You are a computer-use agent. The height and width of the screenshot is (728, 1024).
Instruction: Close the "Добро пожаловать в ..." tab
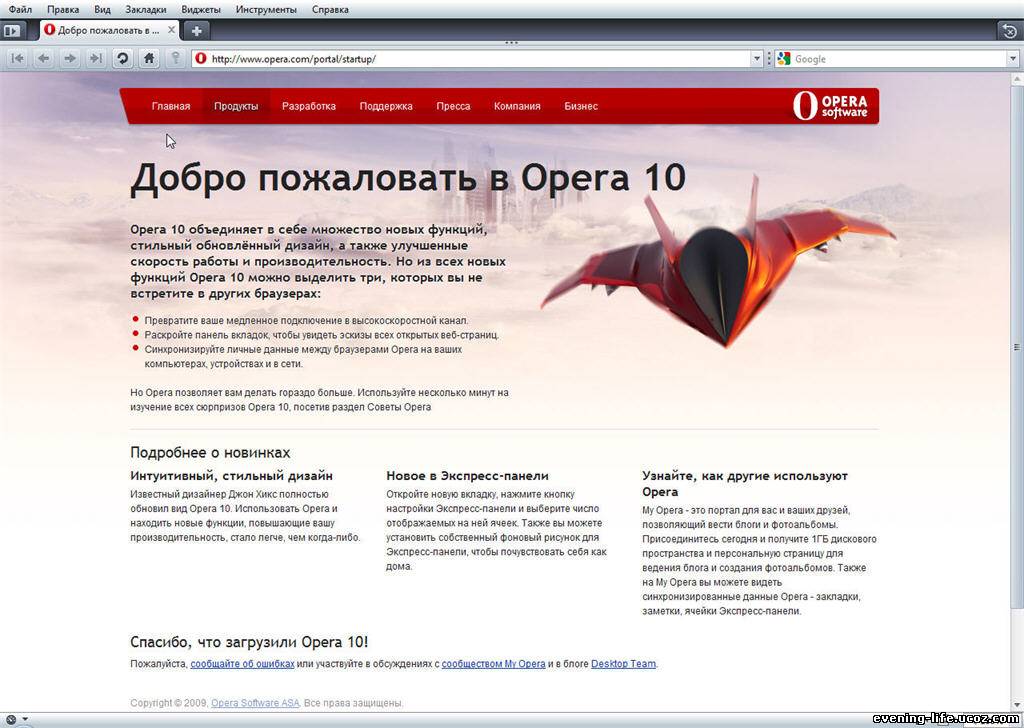pos(171,30)
